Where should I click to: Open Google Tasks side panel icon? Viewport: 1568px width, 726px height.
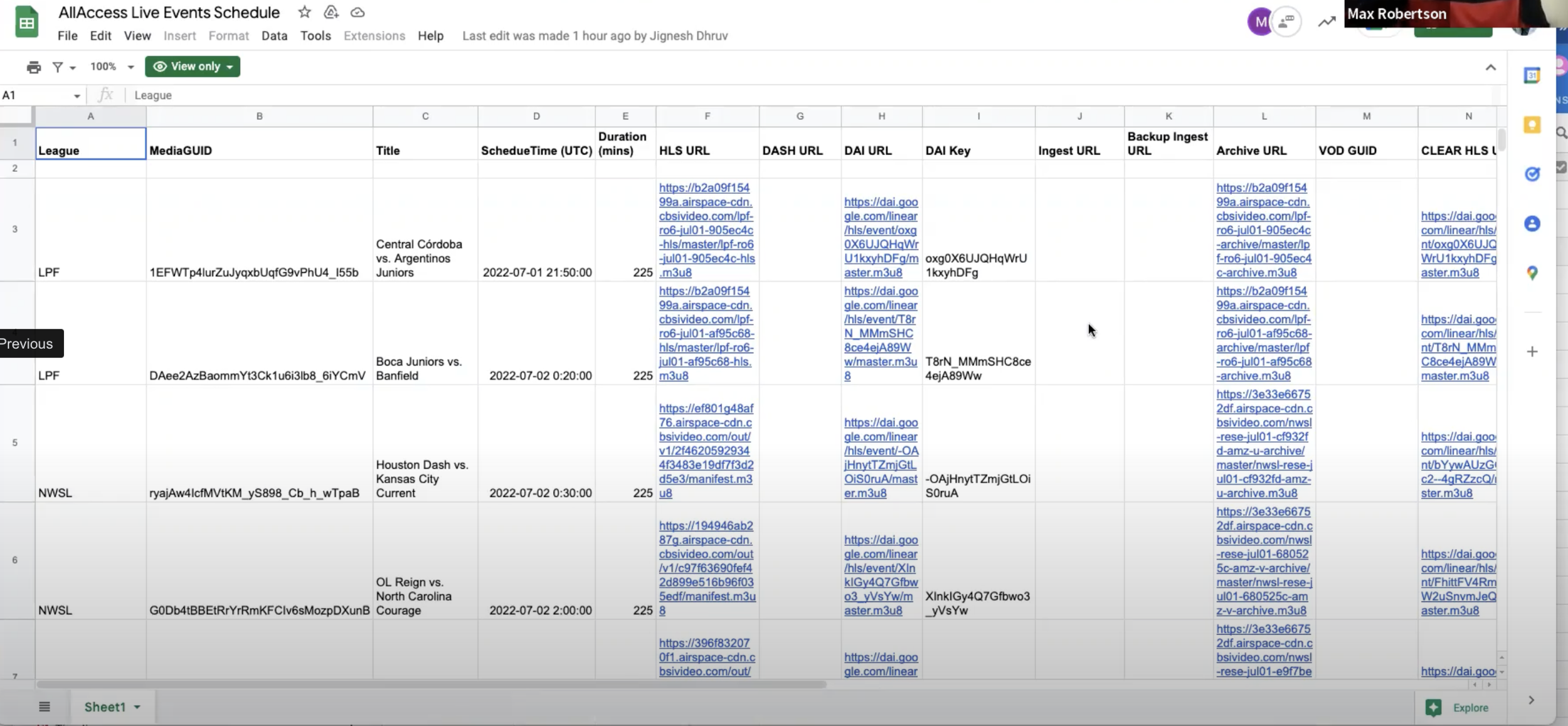coord(1532,174)
